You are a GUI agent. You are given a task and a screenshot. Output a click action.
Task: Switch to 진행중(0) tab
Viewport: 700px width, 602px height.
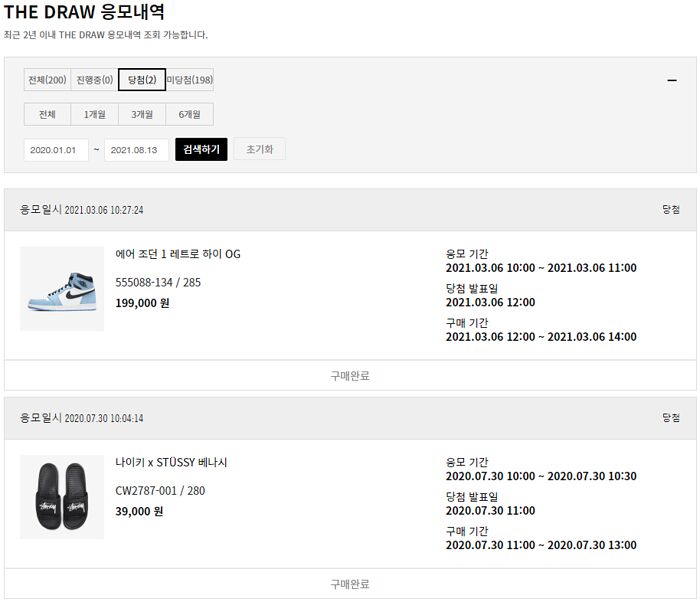(x=95, y=80)
